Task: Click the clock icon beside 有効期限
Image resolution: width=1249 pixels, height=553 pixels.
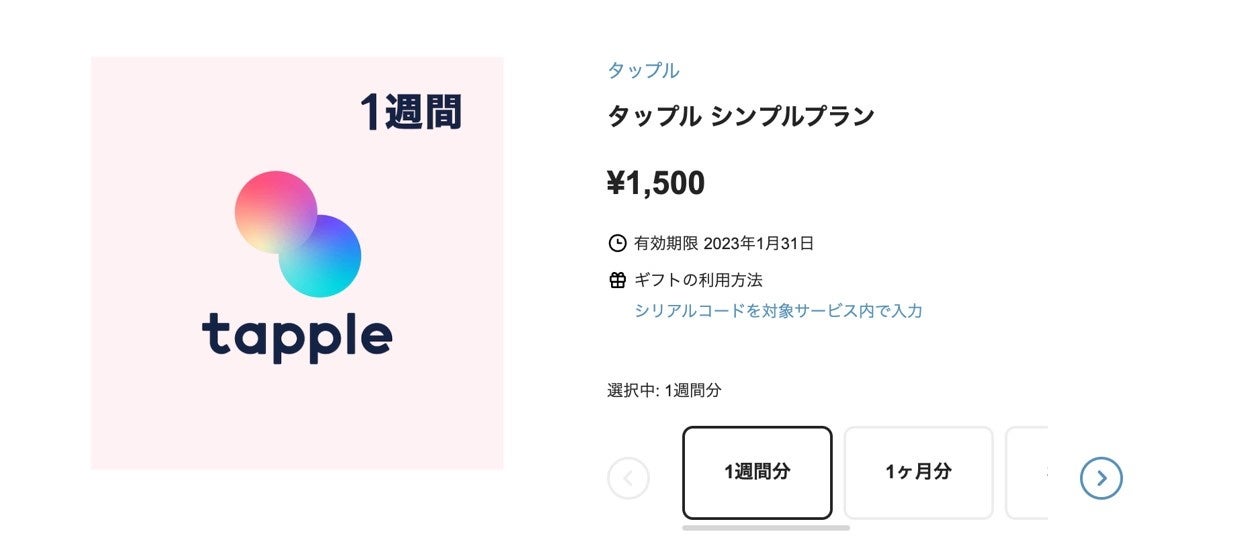Action: click(x=617, y=243)
